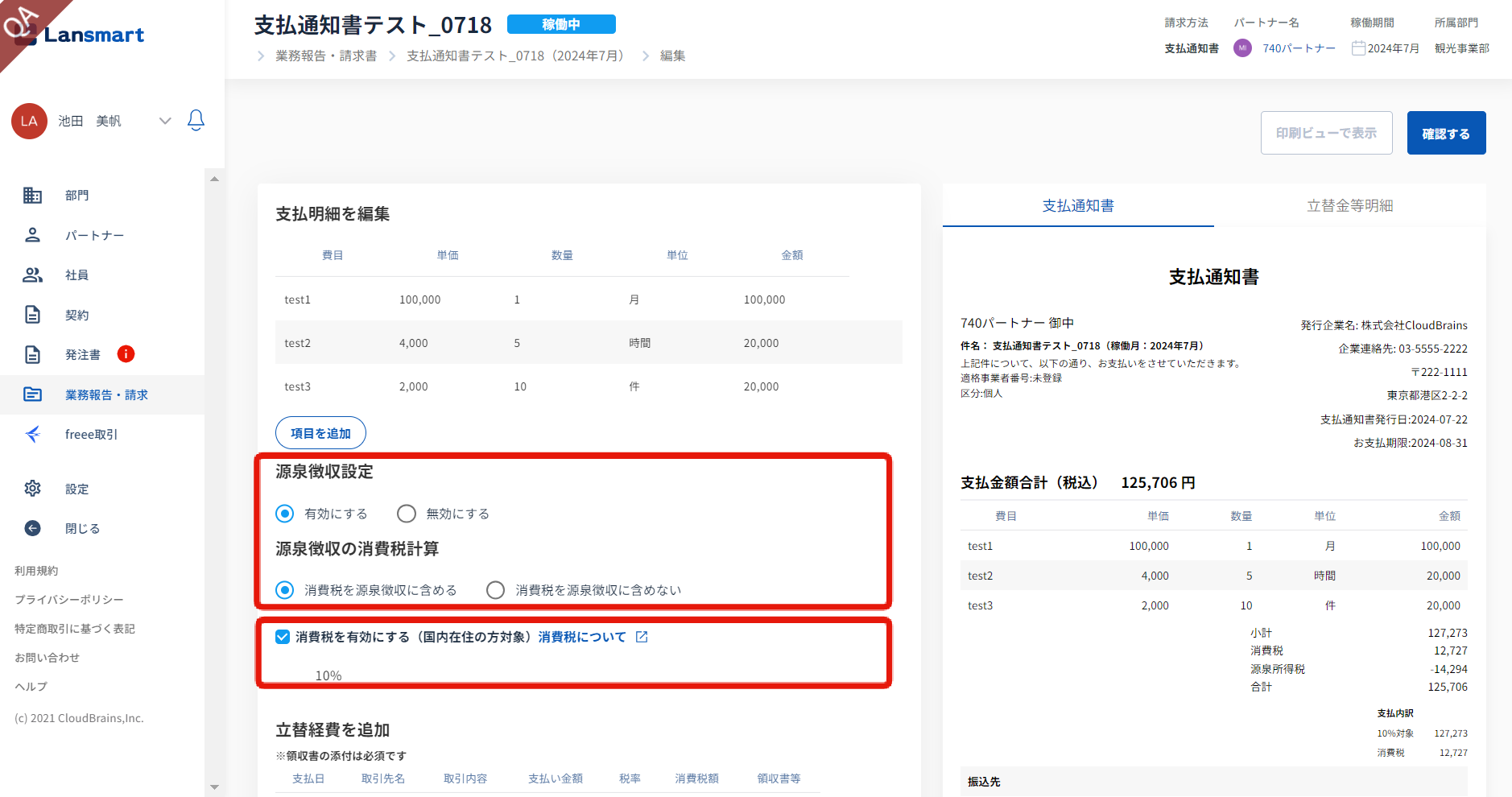This screenshot has height=797, width=1512.
Task: Open the 契約 document icon
Action: click(x=32, y=315)
